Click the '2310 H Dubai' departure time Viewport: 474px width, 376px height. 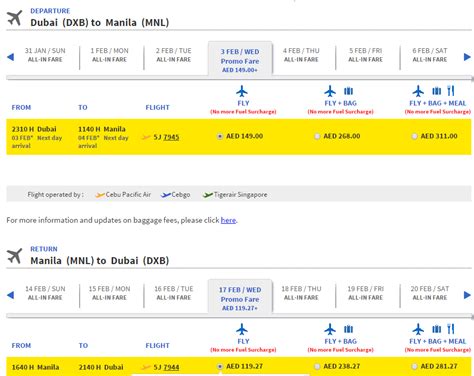coord(34,129)
